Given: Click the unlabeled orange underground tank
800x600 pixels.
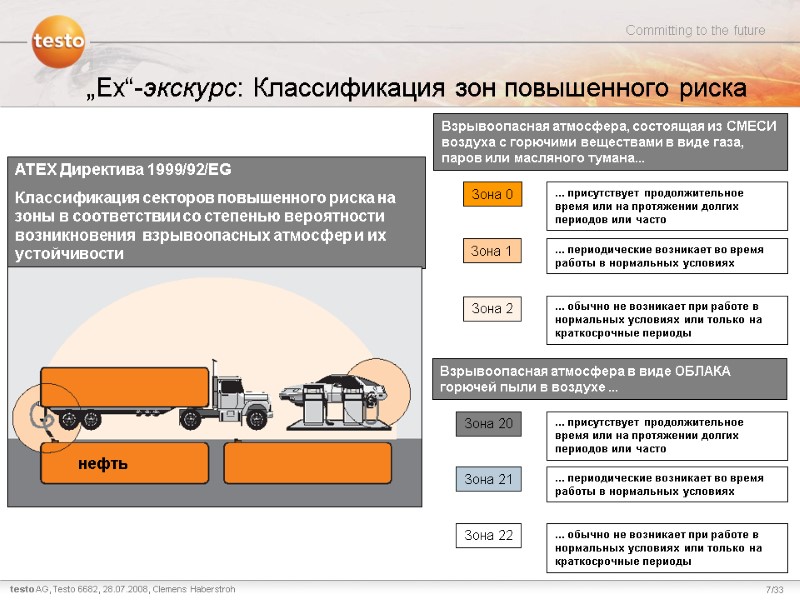Looking at the screenshot, I should tap(308, 463).
